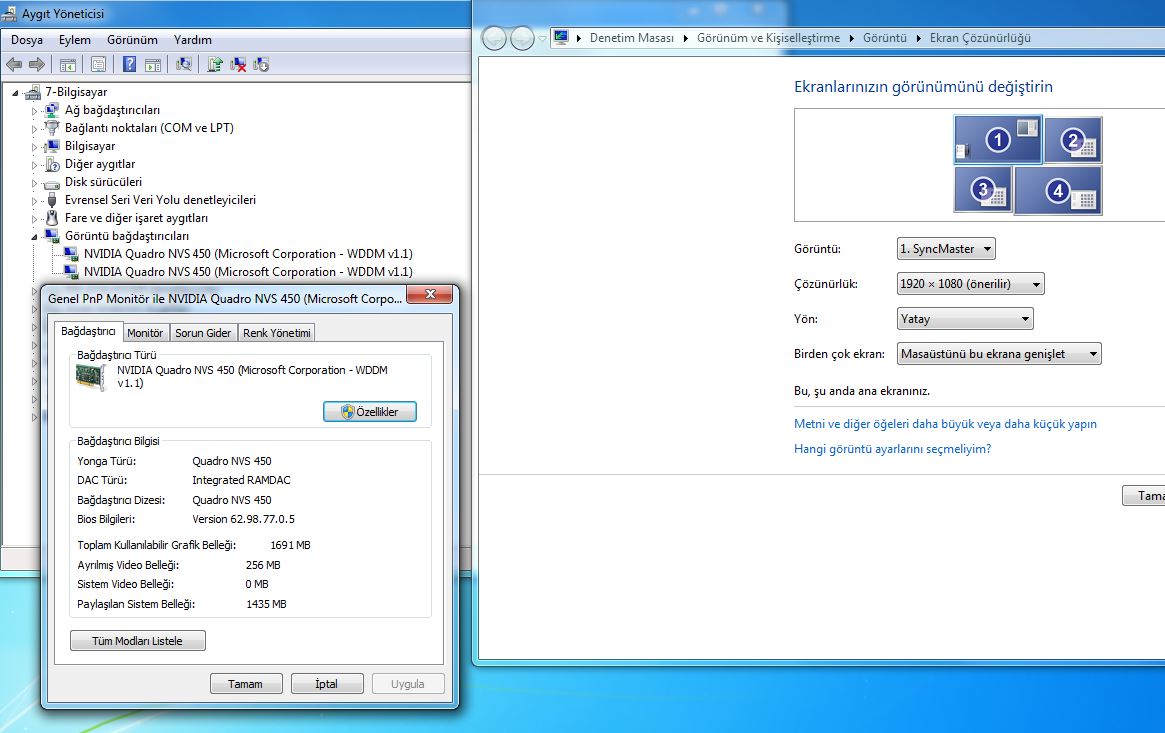Click the Bios value Version 62.98.77.0.5

tap(244, 519)
